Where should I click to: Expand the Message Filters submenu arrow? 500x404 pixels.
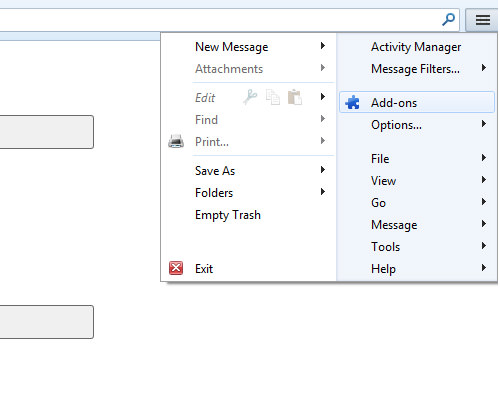[484, 68]
